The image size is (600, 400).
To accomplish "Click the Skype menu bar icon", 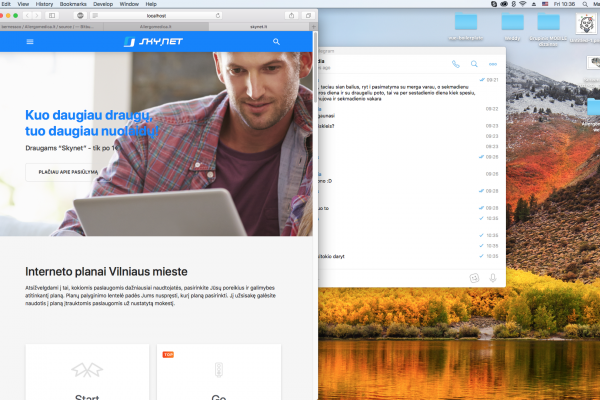I will pyautogui.click(x=494, y=4).
